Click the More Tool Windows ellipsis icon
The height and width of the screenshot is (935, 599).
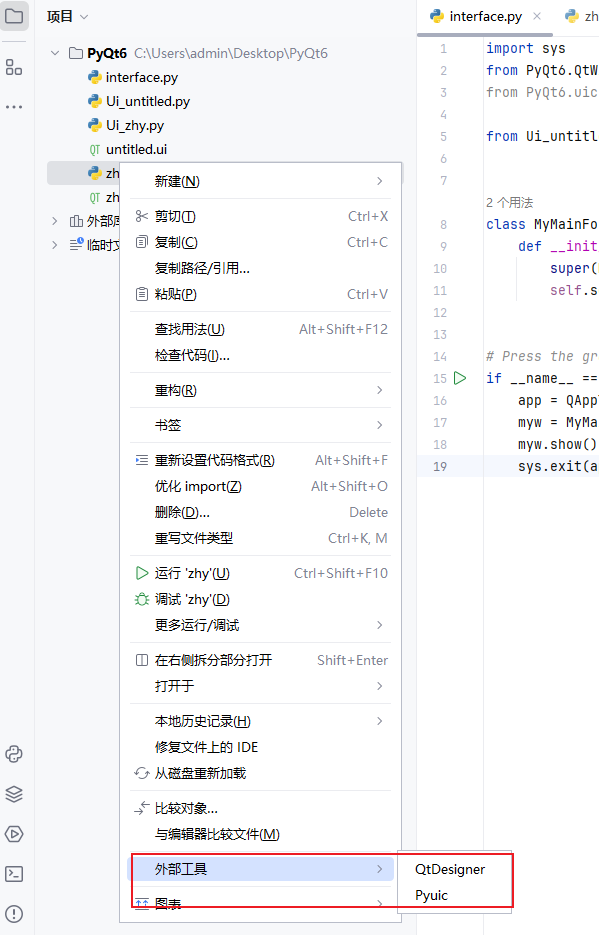pos(14,108)
